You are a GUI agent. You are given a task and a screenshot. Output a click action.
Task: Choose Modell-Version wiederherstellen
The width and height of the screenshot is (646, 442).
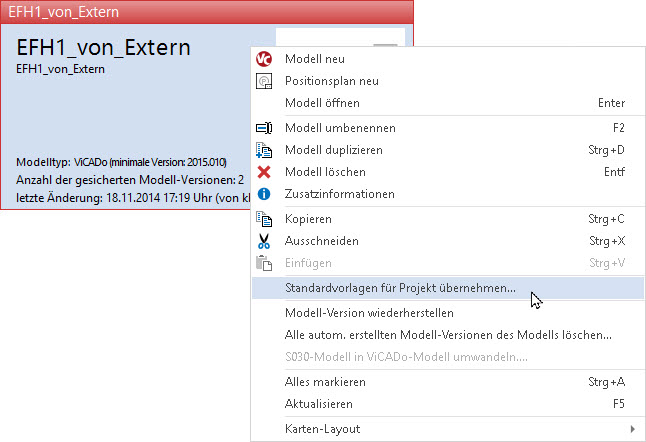(x=447, y=313)
